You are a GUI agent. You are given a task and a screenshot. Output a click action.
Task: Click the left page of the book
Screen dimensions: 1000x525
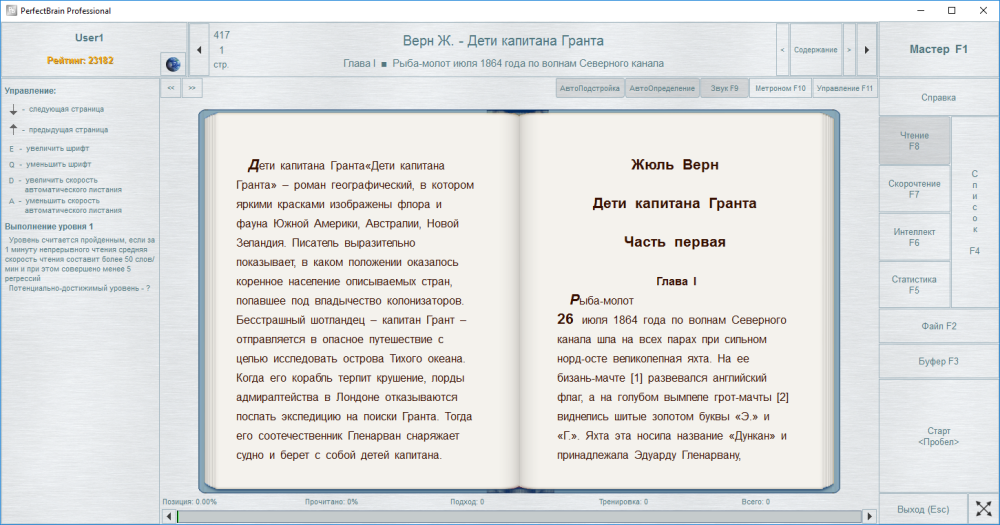point(362,301)
